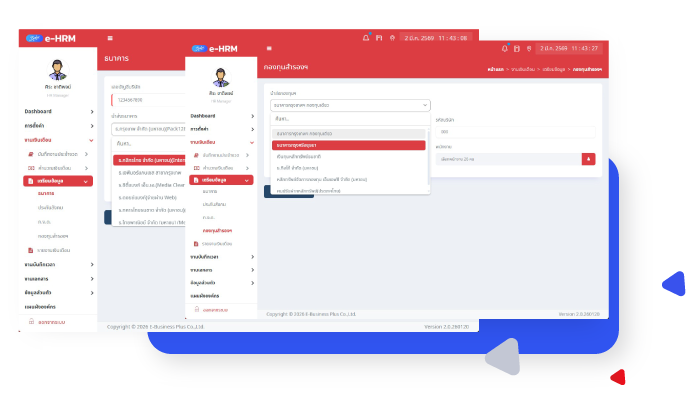Select ประกันสังคม submenu in front window

[x=214, y=204]
